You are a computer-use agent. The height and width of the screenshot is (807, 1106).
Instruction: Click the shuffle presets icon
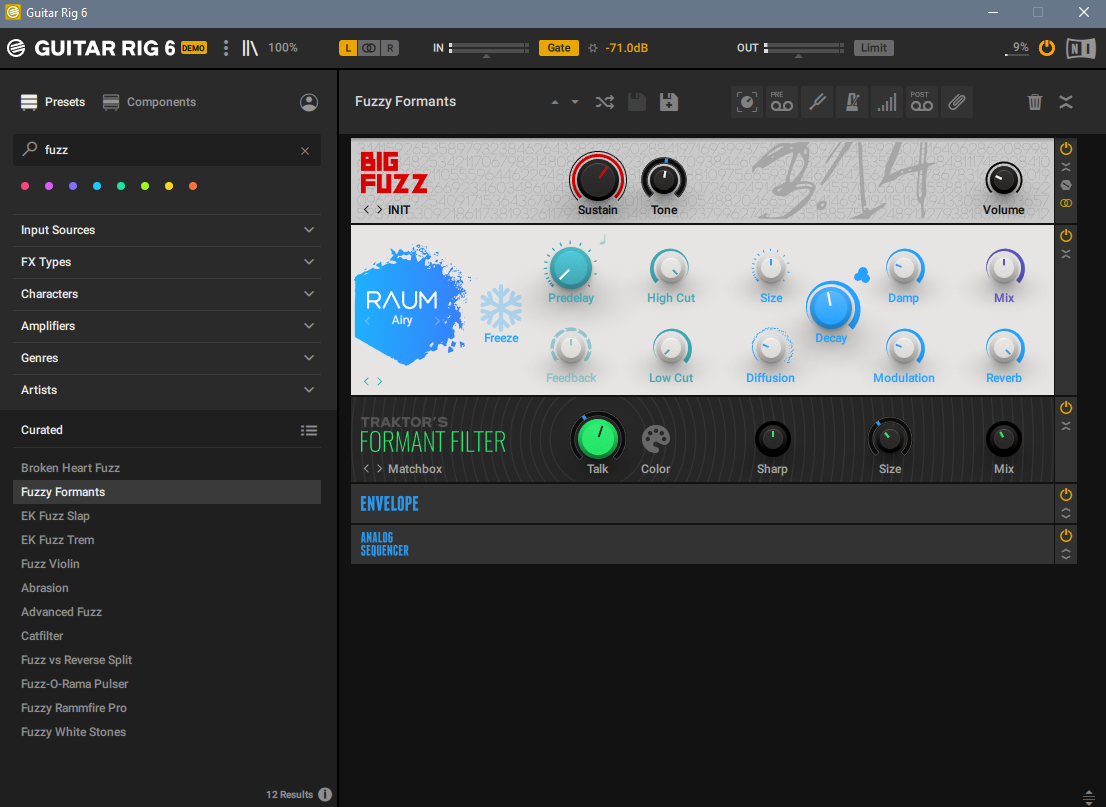coord(604,102)
